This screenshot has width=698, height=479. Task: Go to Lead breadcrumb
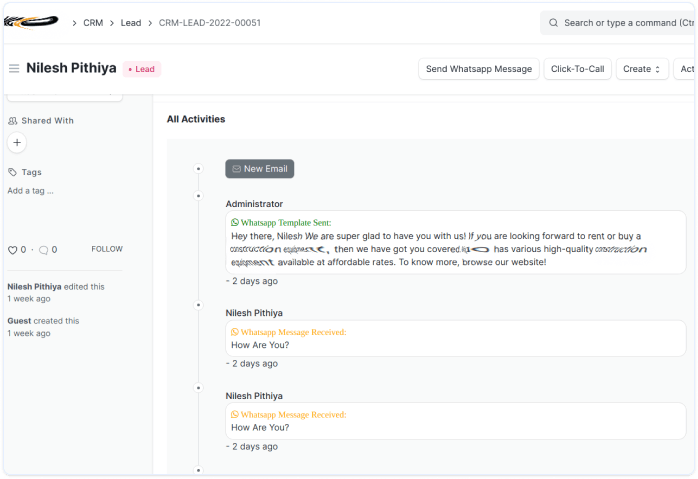[131, 23]
